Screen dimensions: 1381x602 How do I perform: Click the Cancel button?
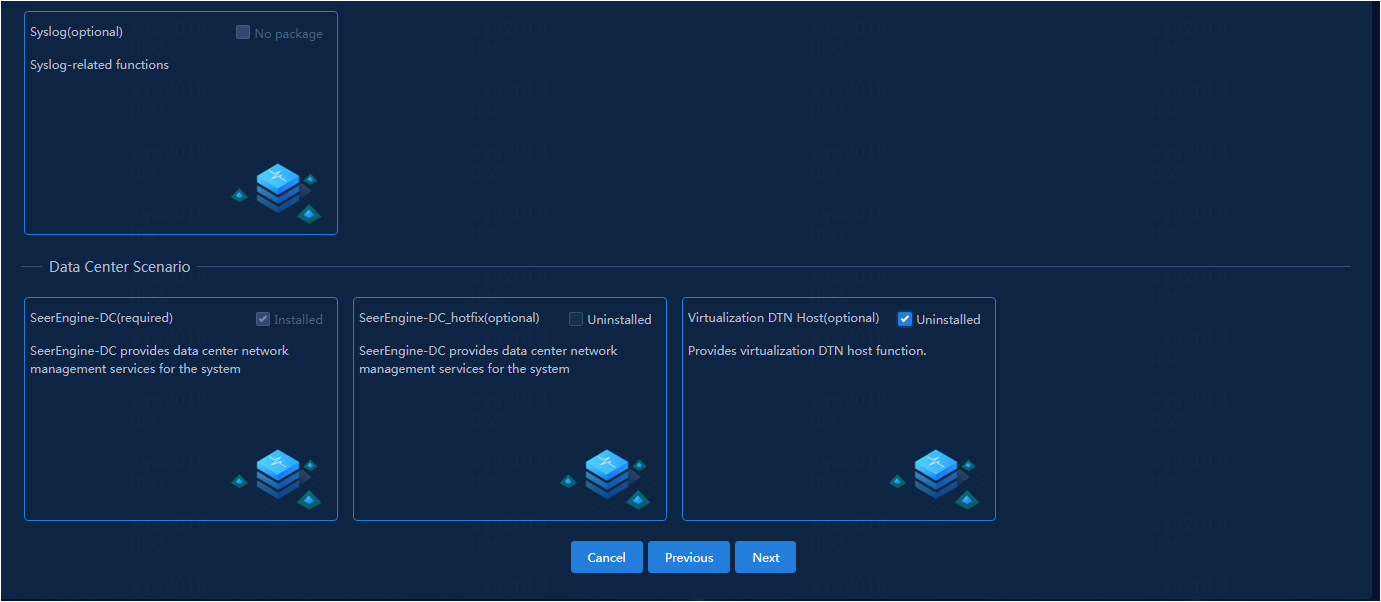607,557
